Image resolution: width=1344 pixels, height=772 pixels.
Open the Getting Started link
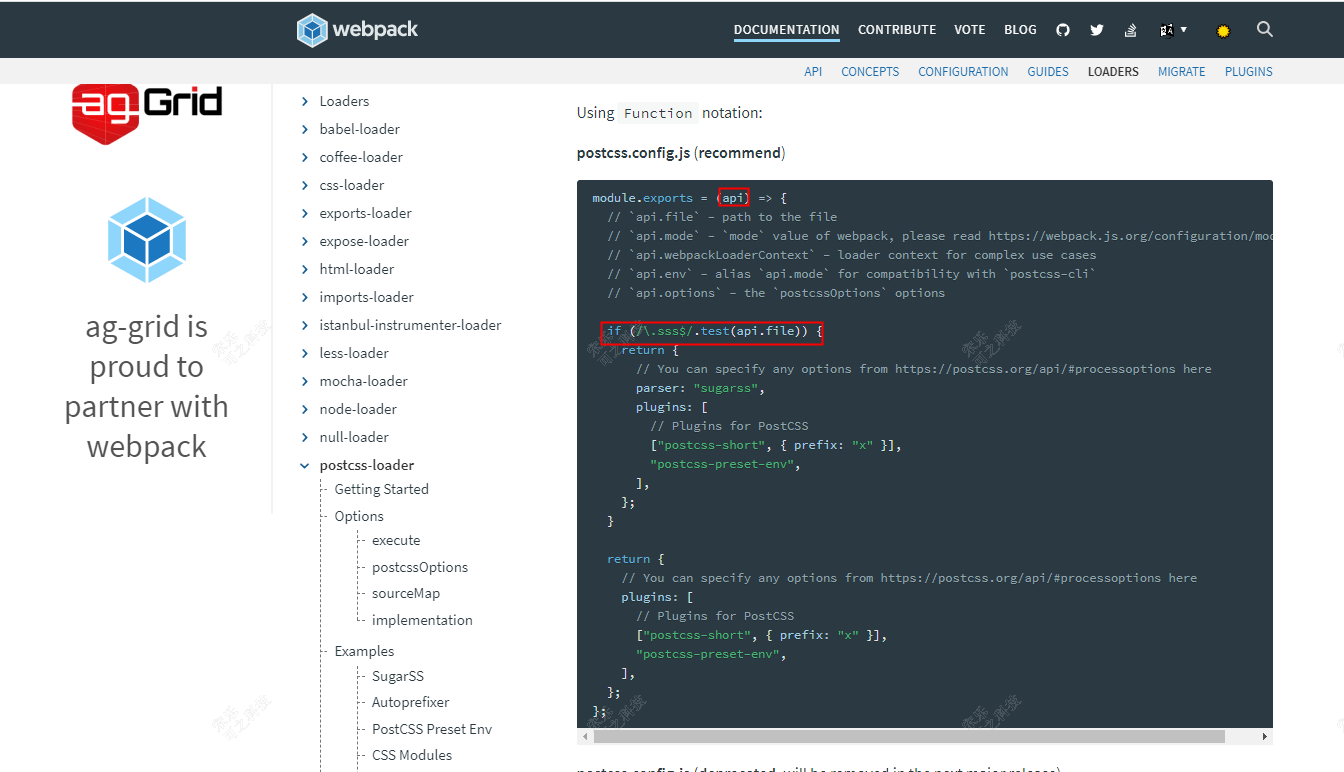tap(381, 488)
